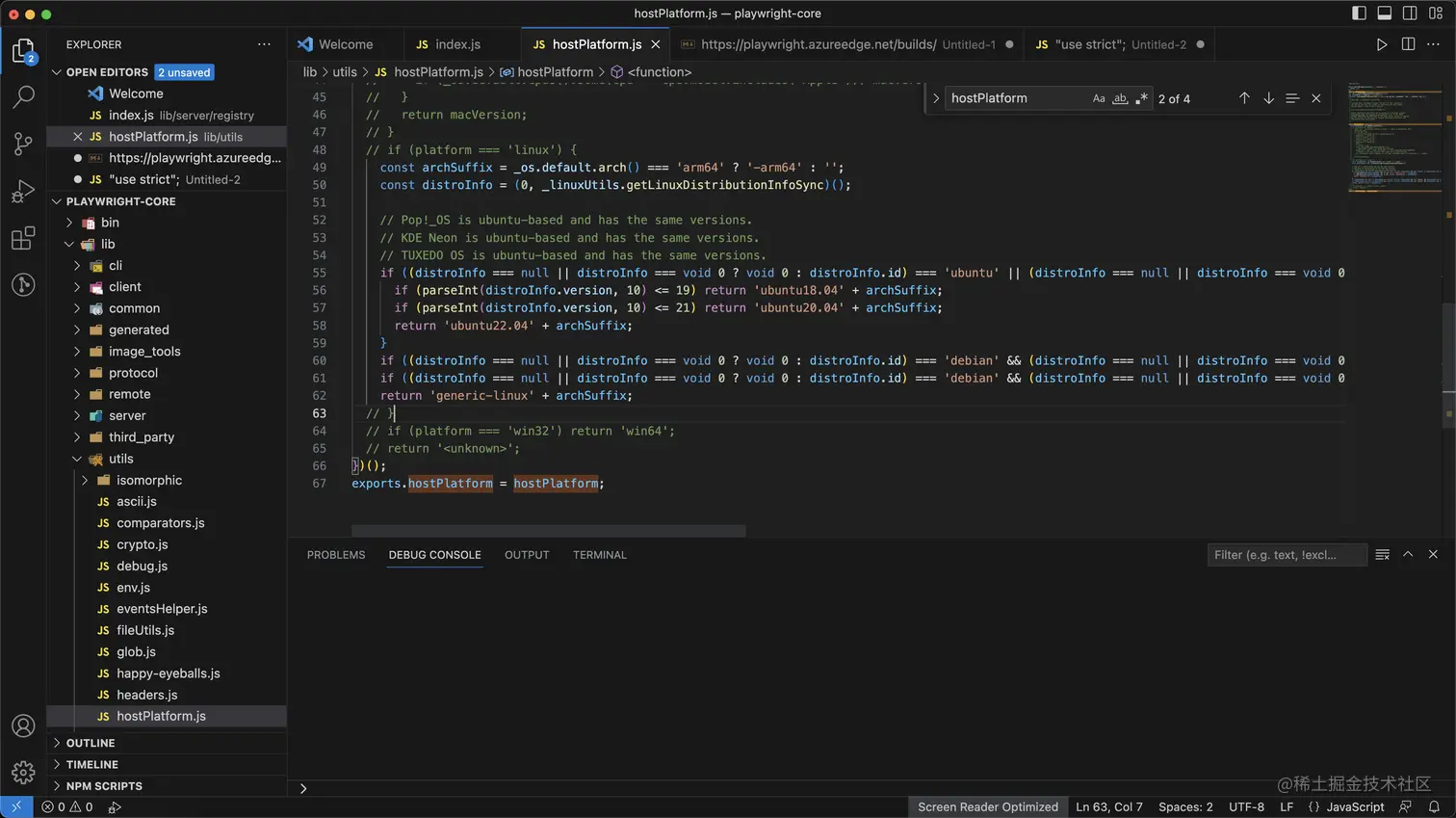This screenshot has width=1456, height=818.
Task: Toggle secondary sidebar layout icon
Action: (x=1410, y=13)
